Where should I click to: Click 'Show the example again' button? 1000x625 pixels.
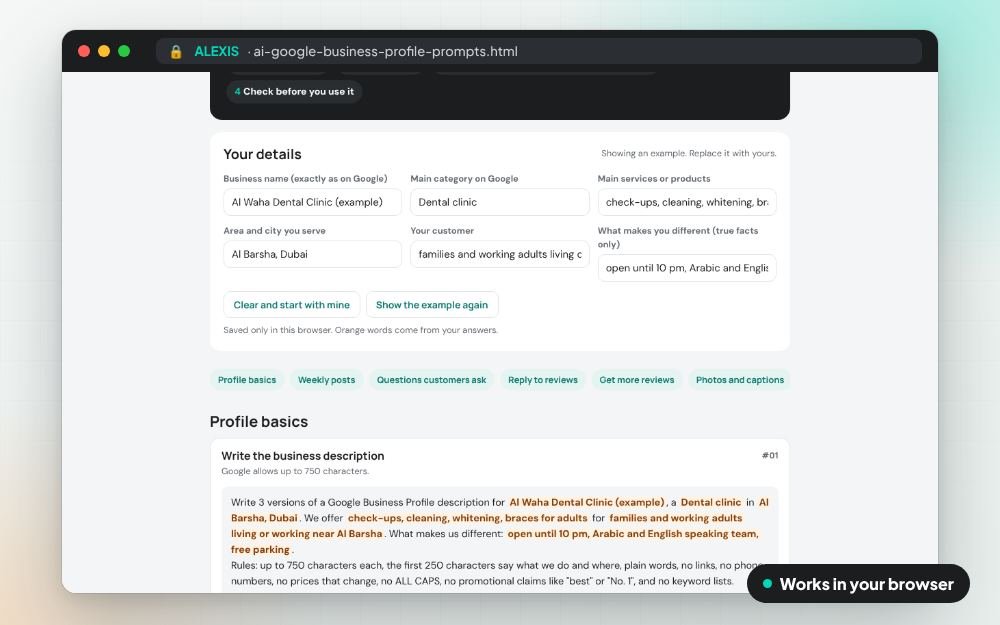(432, 305)
